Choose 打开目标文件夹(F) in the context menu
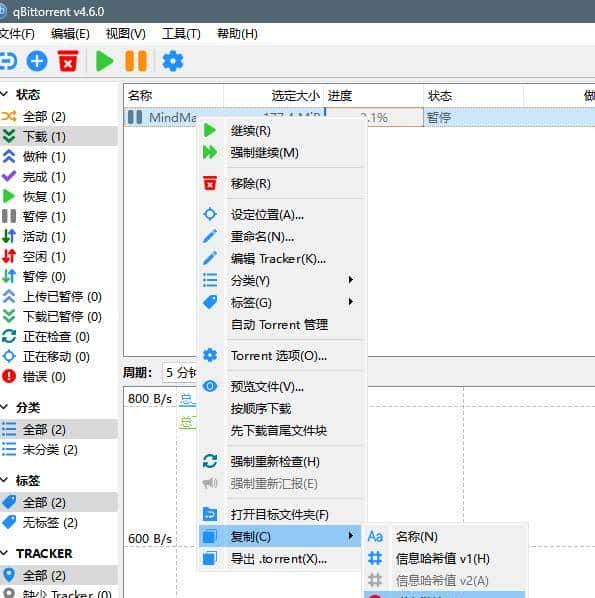595x598 pixels. [x=281, y=514]
